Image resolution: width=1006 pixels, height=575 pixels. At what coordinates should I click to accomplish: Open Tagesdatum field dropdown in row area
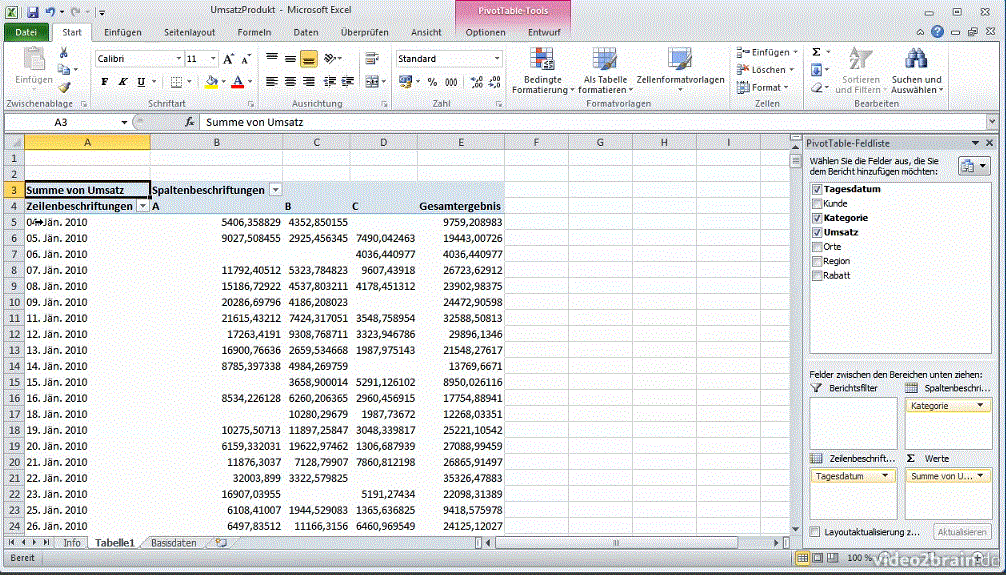point(885,476)
